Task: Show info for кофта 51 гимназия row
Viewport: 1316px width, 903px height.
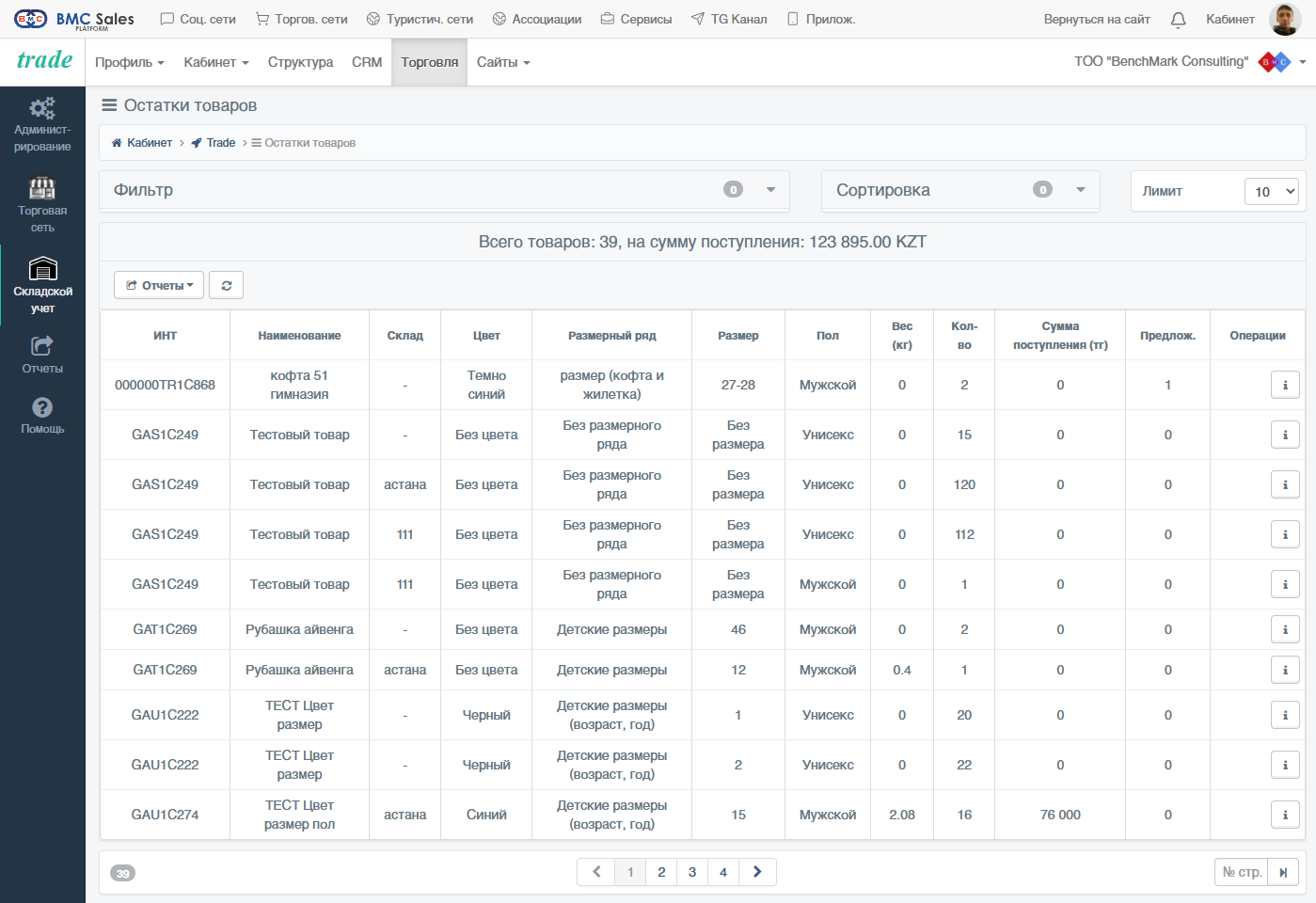Action: [x=1285, y=385]
